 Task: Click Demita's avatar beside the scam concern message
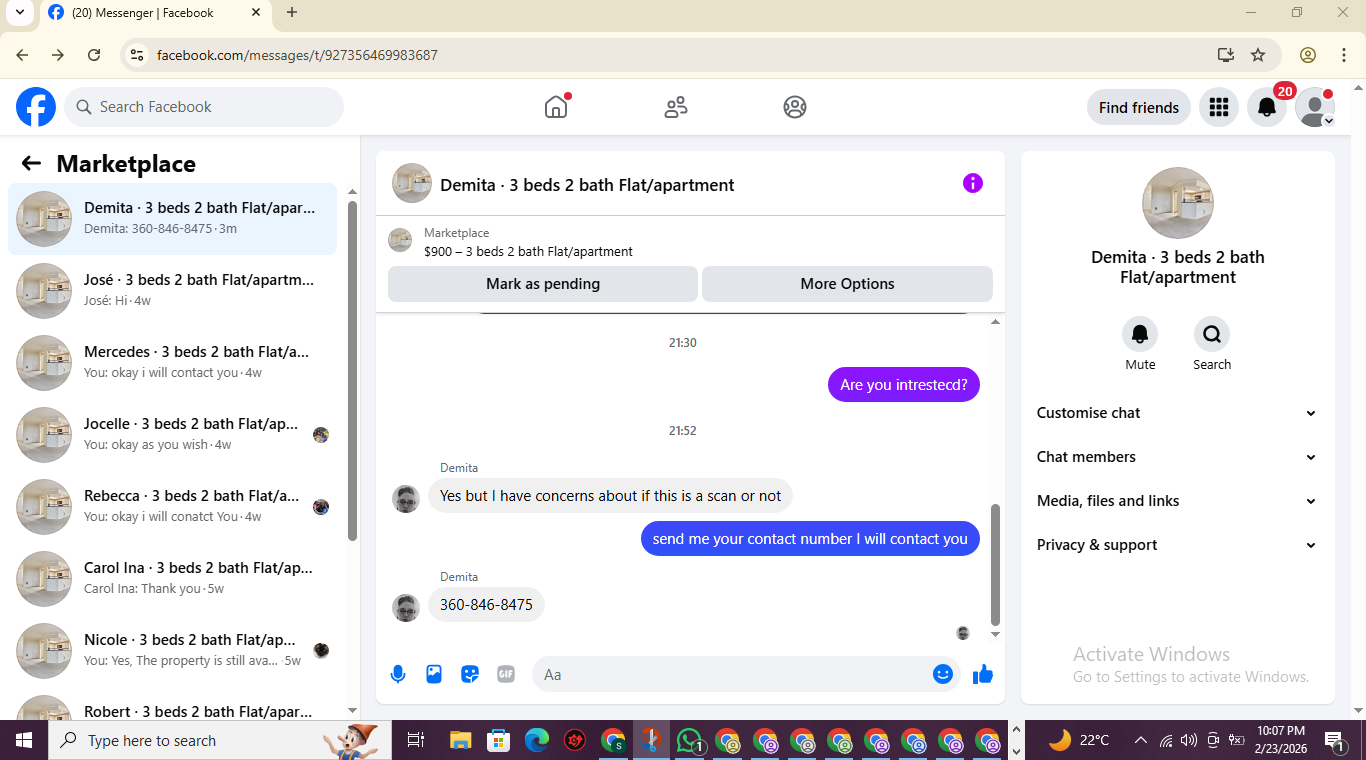[x=406, y=498]
